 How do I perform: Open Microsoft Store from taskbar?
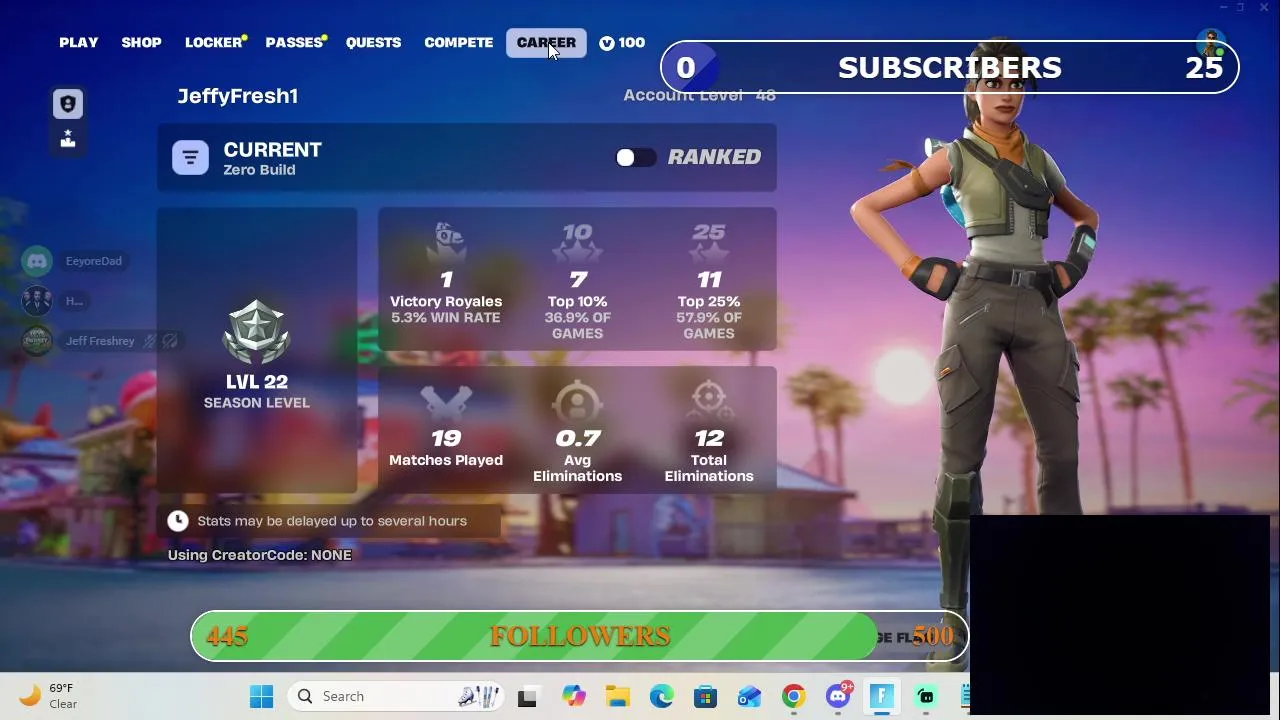point(705,696)
